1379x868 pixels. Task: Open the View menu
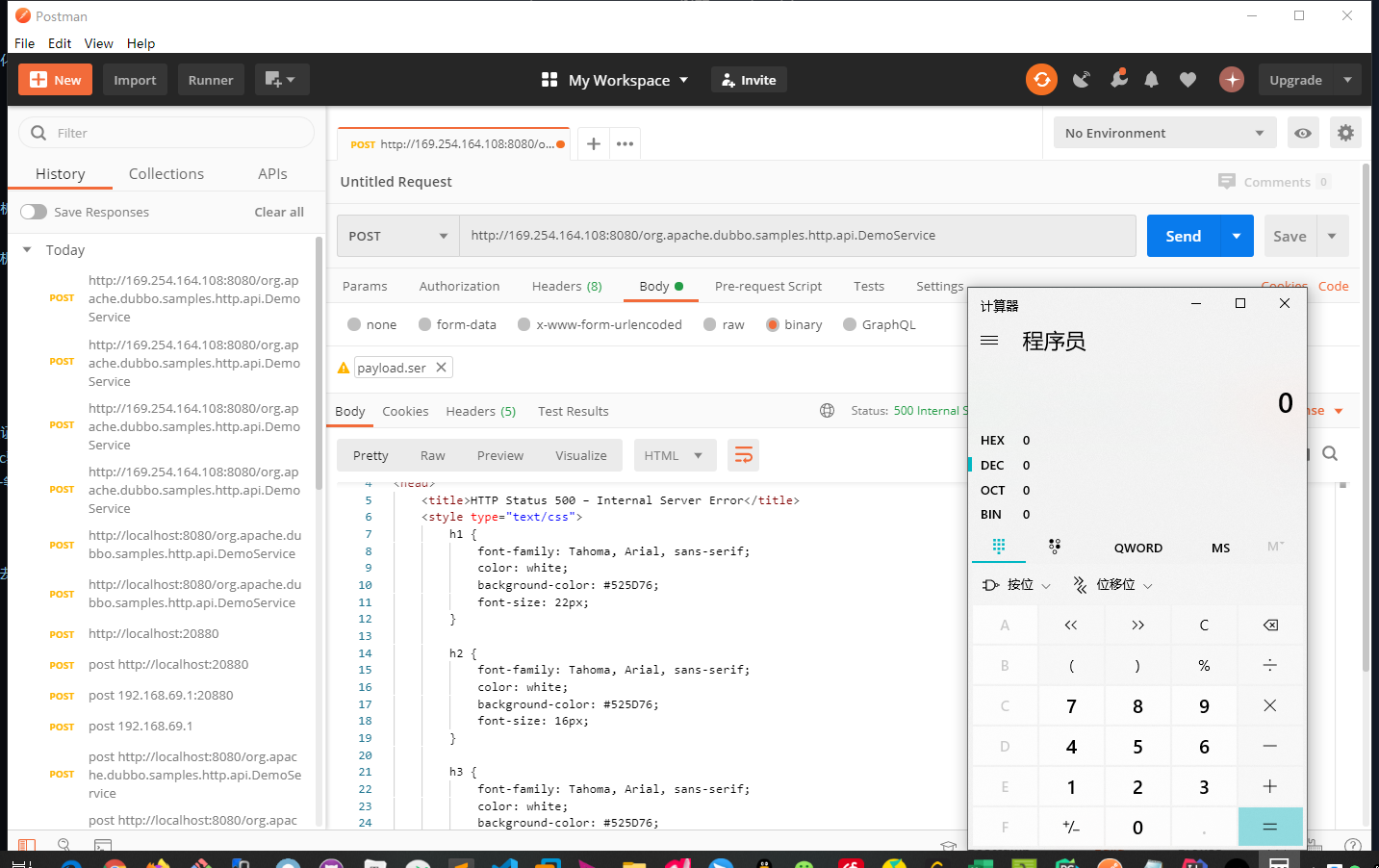[x=98, y=43]
